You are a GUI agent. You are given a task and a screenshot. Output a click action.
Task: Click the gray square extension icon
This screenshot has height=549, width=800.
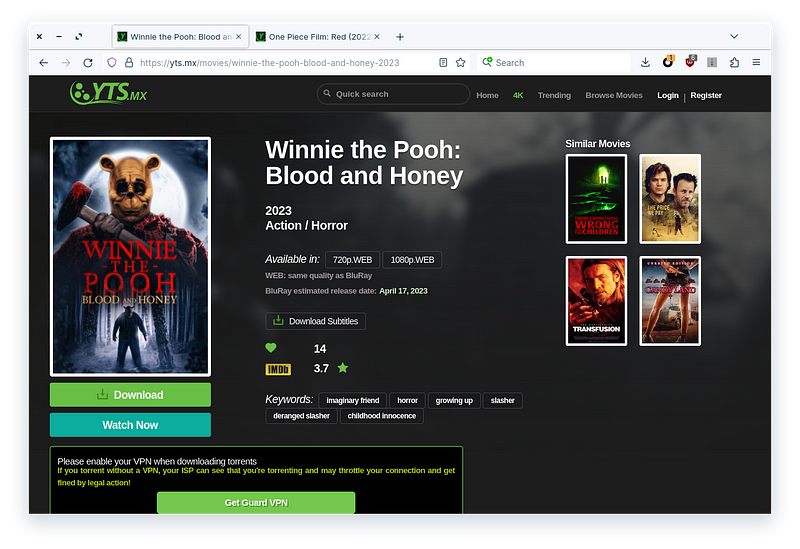[712, 63]
